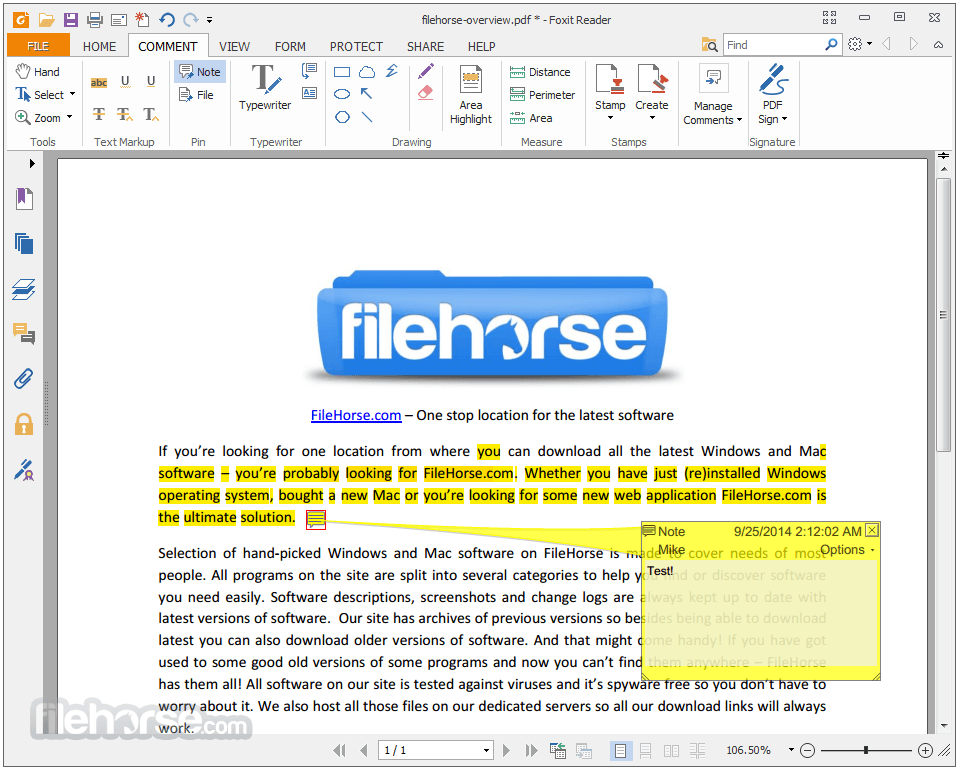Viewport: 959px width, 770px height.
Task: Open the Pages thumbnails side panel
Action: point(24,244)
